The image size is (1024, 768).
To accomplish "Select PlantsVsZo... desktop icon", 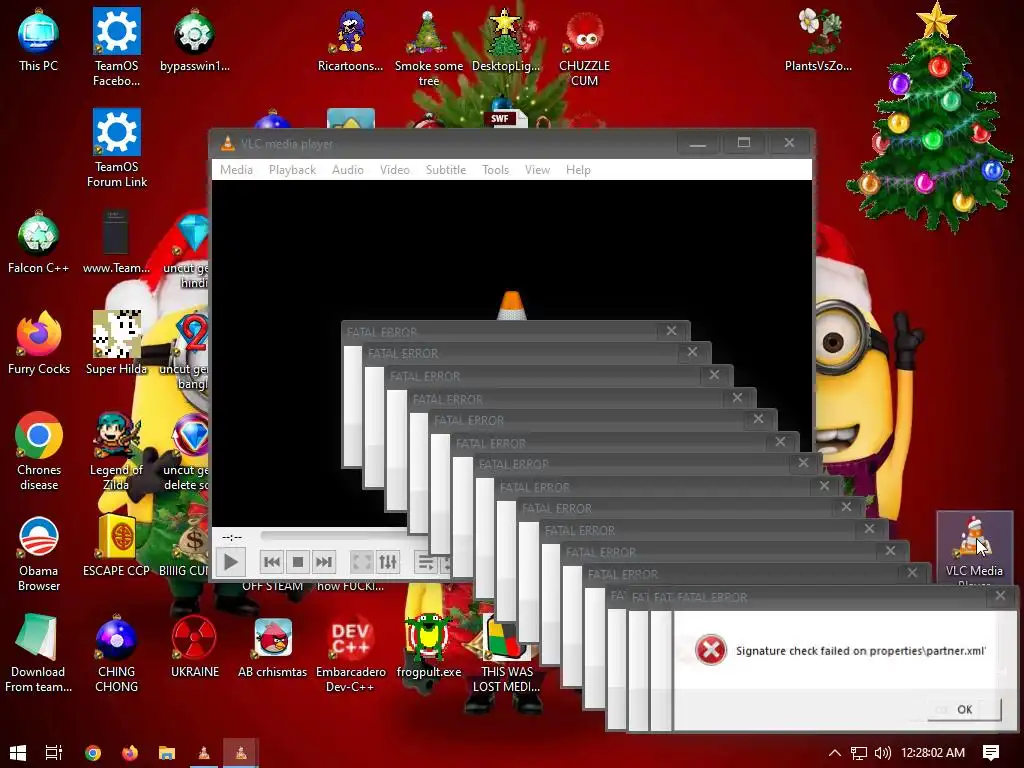I will point(818,40).
